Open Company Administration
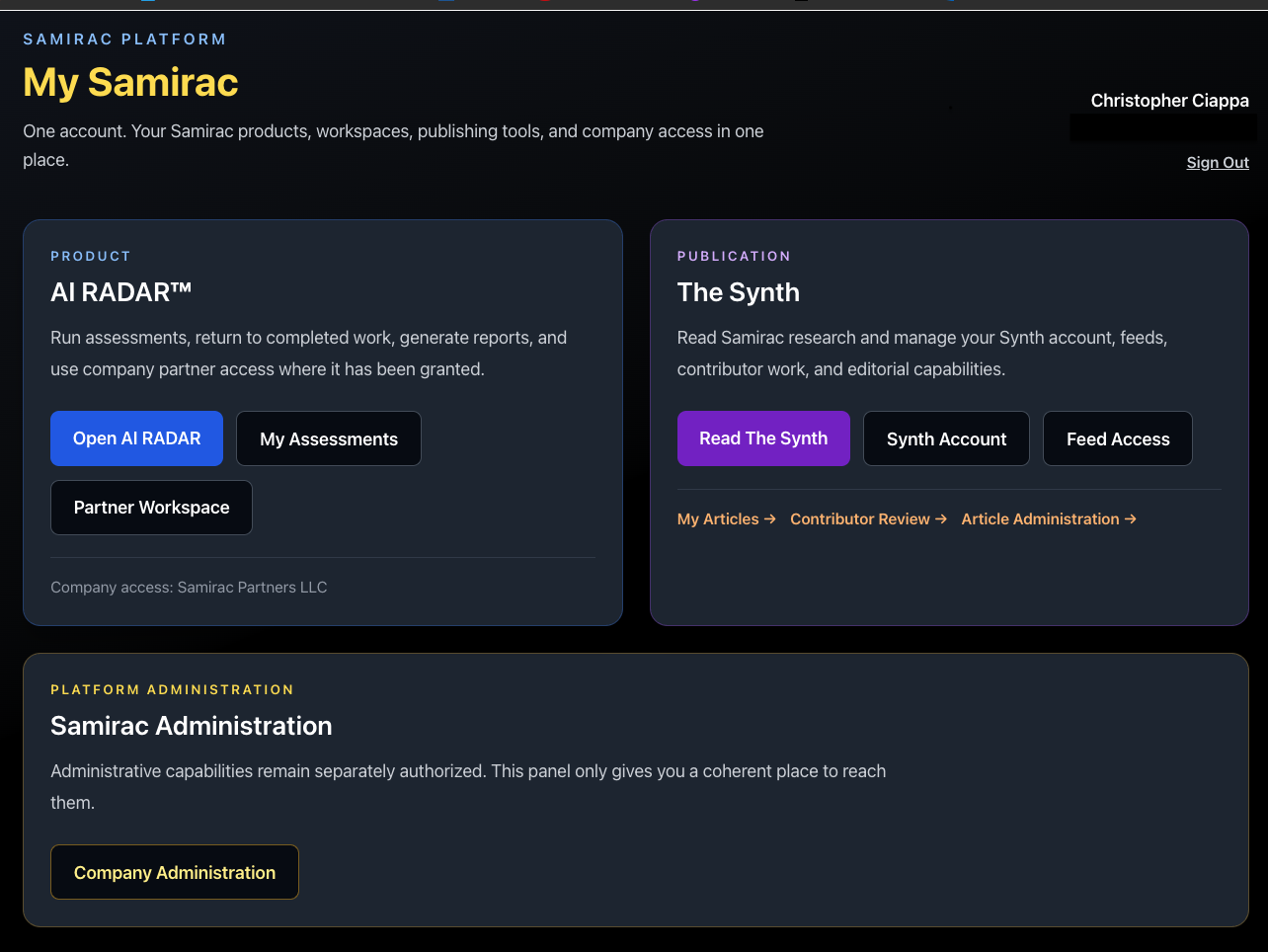The image size is (1268, 952). pos(175,872)
